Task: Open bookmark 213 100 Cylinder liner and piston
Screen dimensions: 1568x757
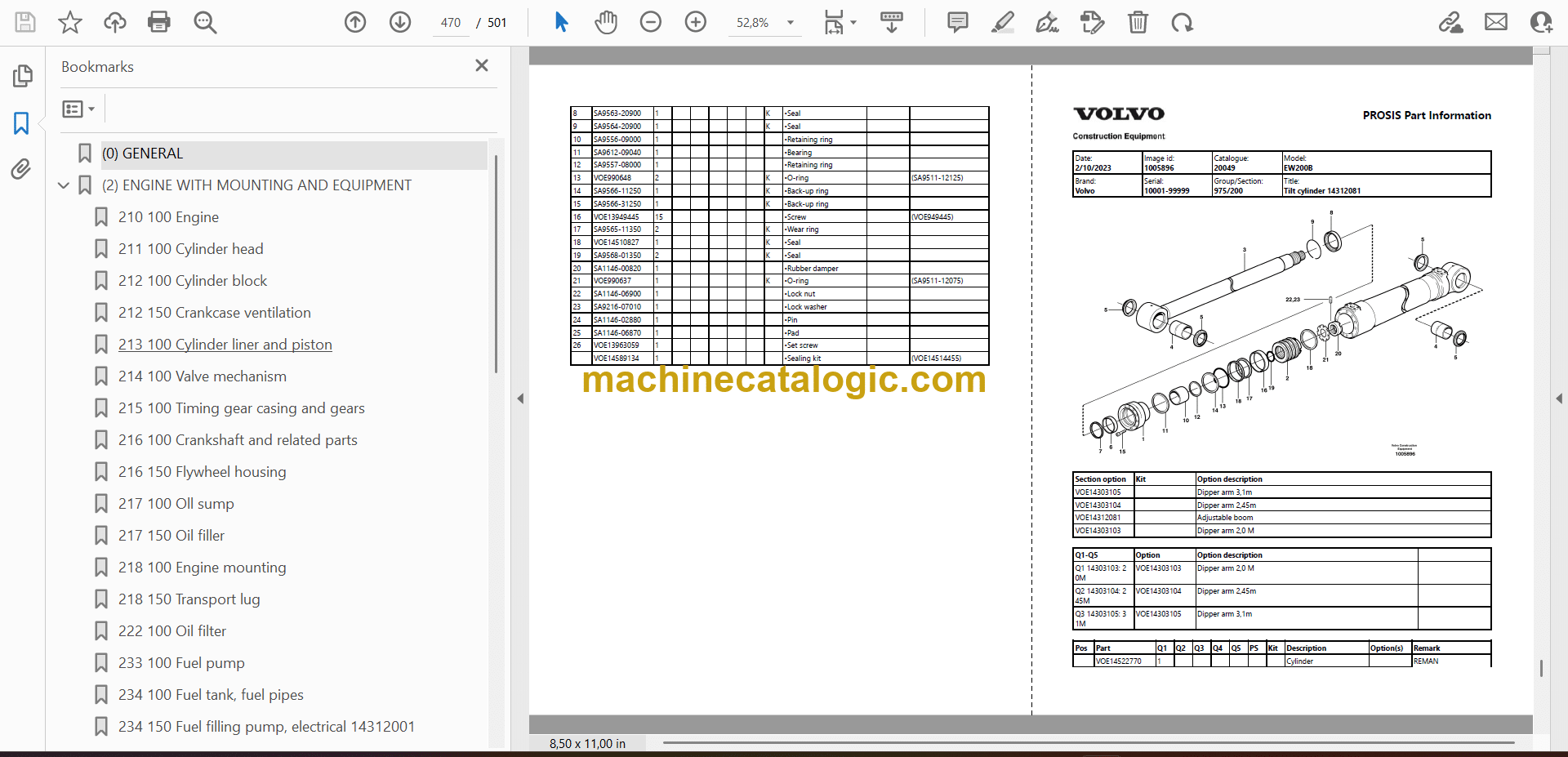Action: click(x=225, y=345)
